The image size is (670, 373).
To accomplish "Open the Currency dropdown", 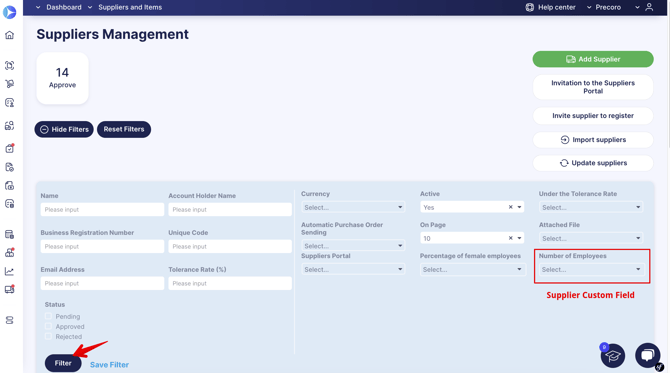I will click(x=353, y=207).
